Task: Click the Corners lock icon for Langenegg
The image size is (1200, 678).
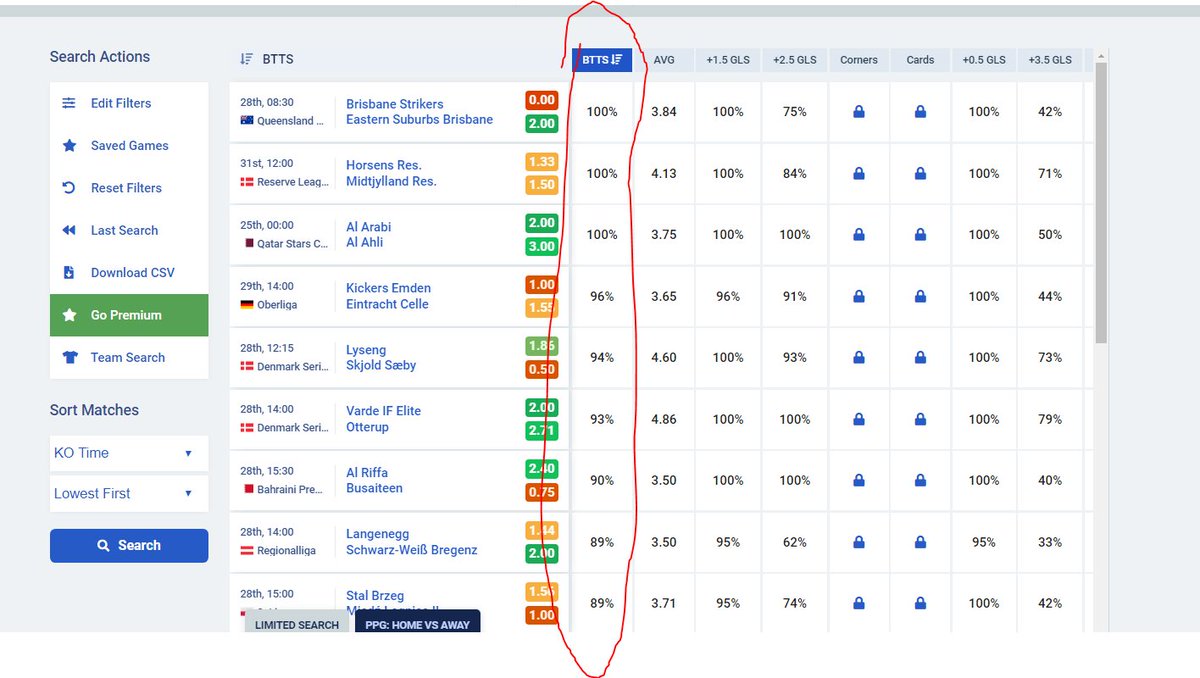Action: pos(859,543)
